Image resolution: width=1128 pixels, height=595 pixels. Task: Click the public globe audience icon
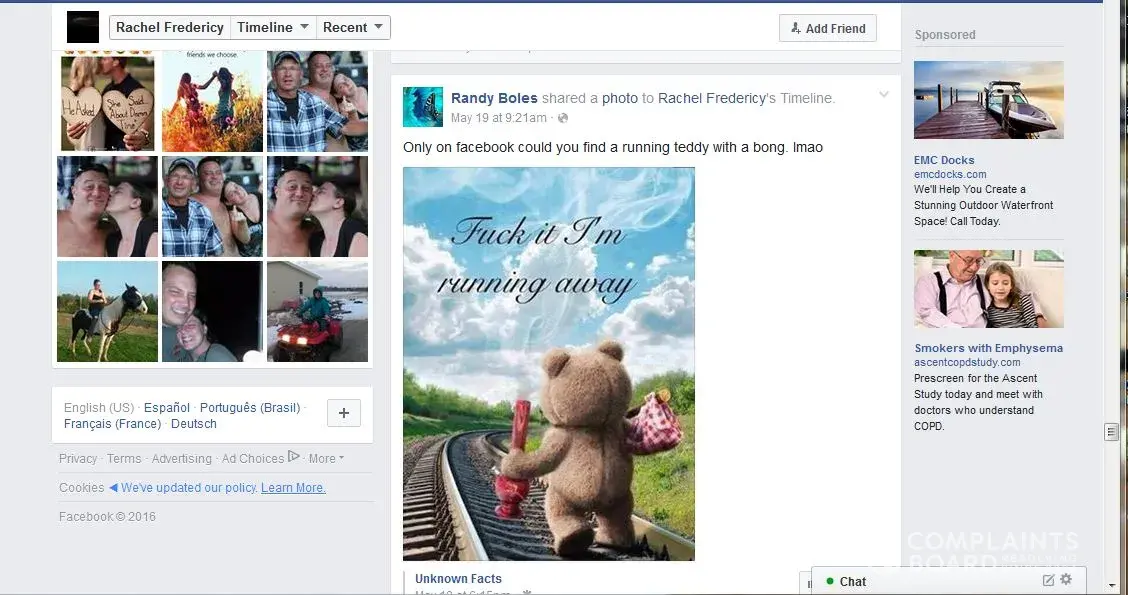(563, 117)
